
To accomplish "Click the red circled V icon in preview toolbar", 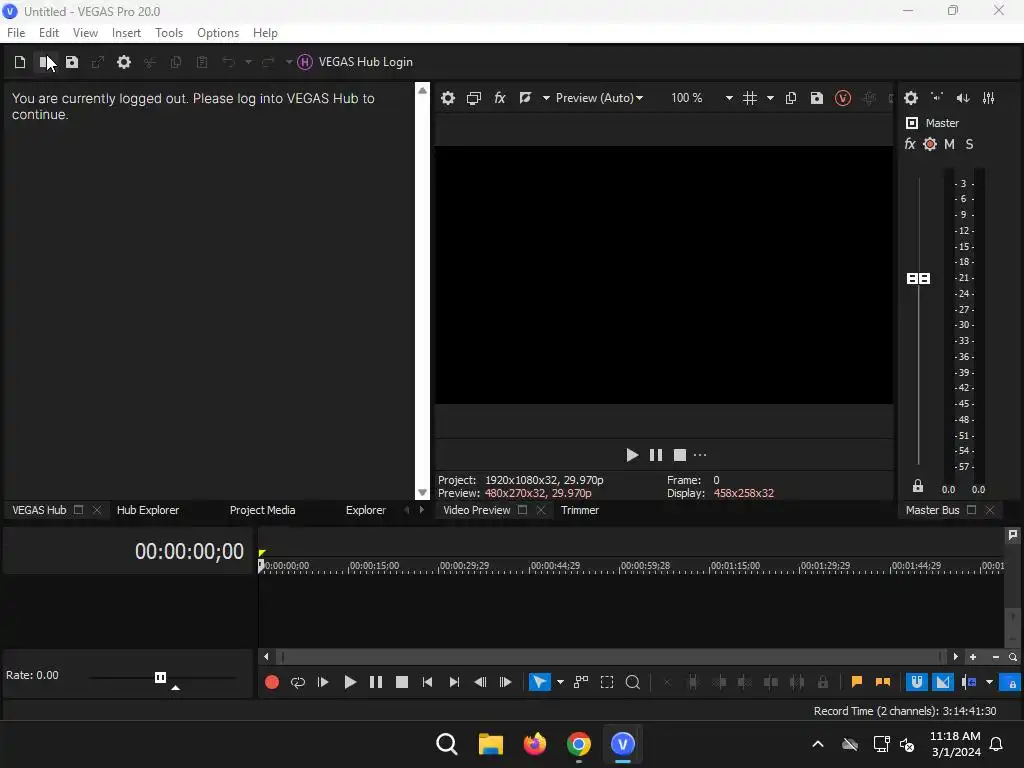I will click(x=843, y=98).
